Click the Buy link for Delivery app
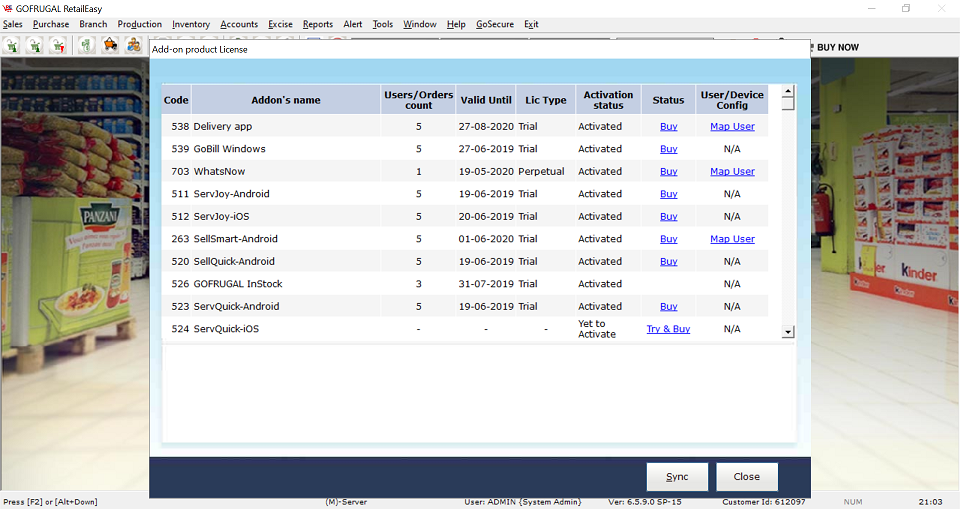Image resolution: width=960 pixels, height=509 pixels. (668, 127)
